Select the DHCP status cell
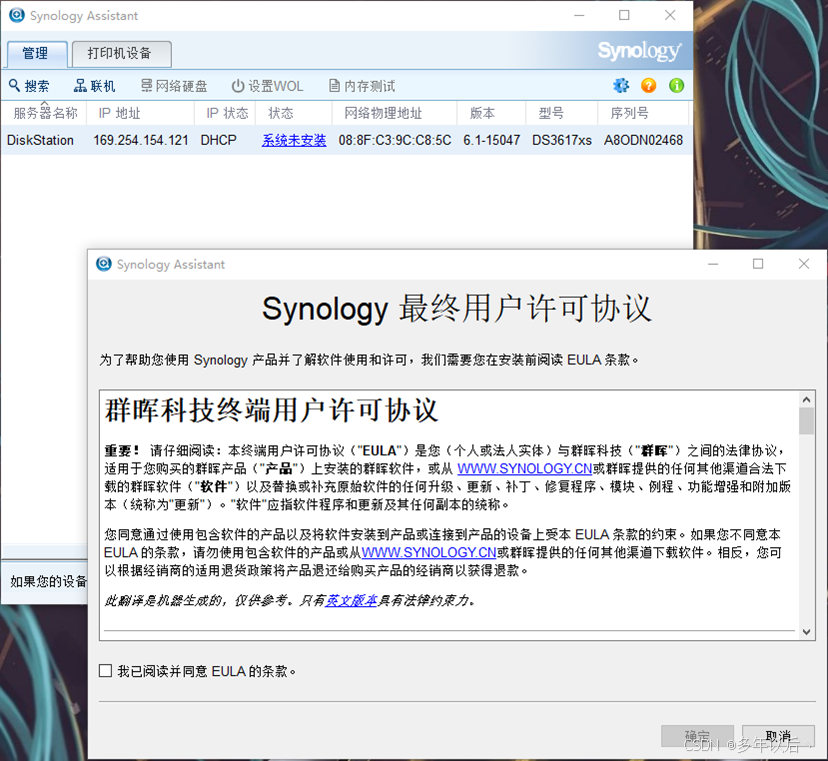Image resolution: width=828 pixels, height=761 pixels. pyautogui.click(x=218, y=140)
